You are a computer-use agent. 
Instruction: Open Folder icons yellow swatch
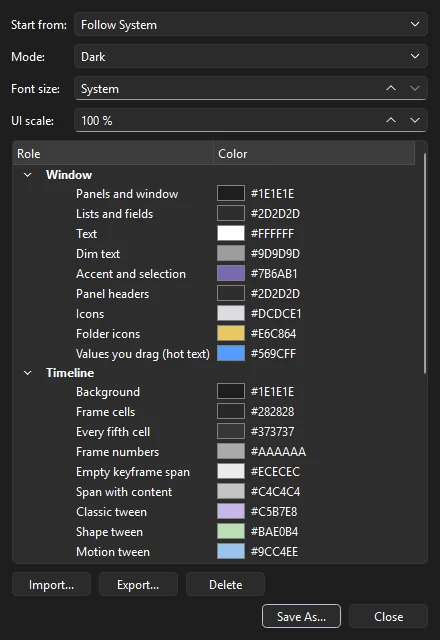(231, 333)
